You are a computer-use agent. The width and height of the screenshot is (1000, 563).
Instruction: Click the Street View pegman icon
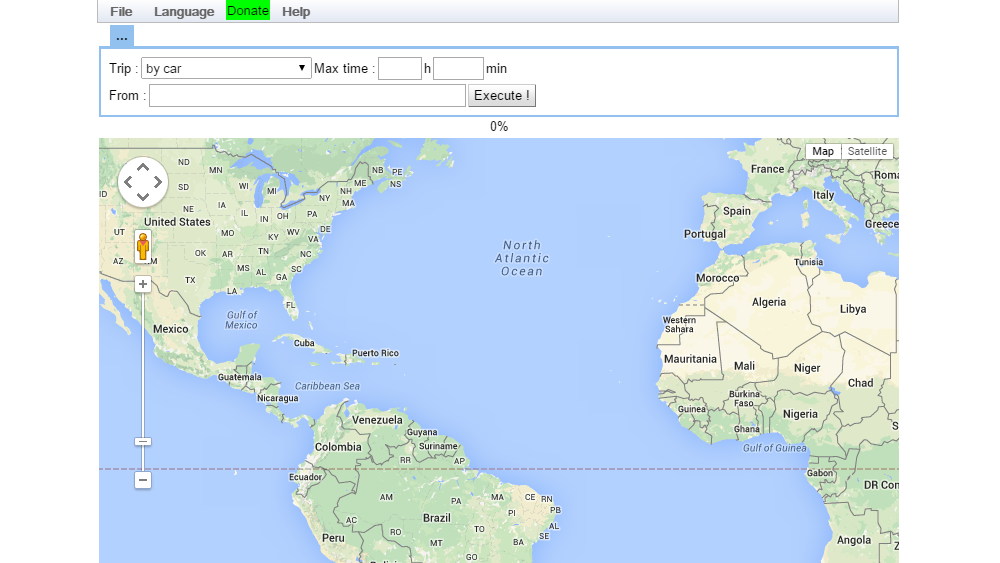[143, 246]
